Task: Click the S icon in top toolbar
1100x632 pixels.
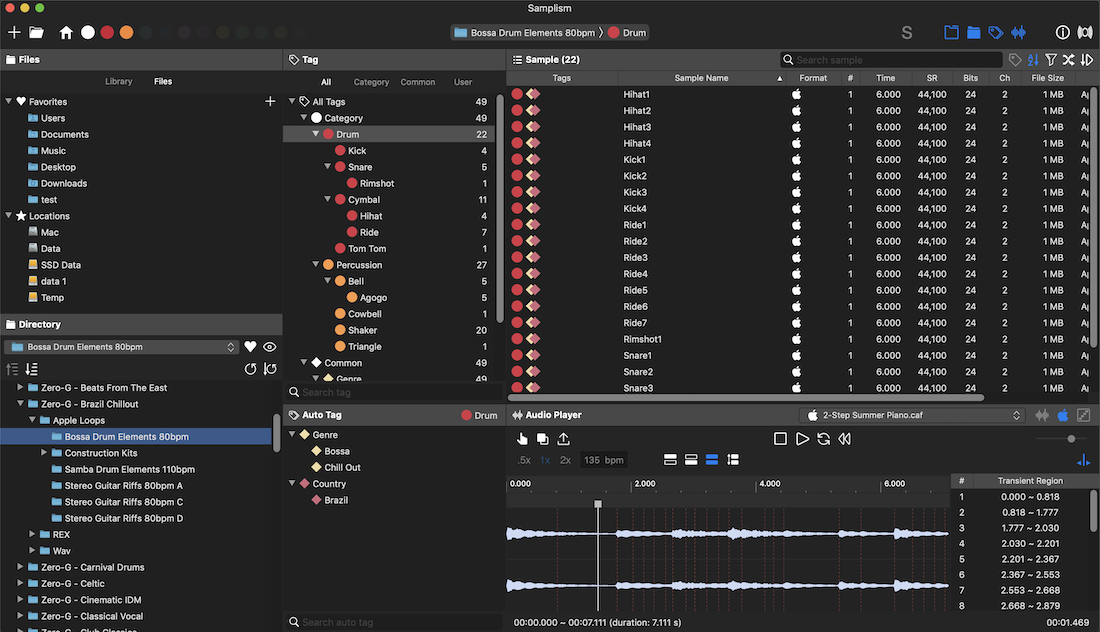Action: 906,32
